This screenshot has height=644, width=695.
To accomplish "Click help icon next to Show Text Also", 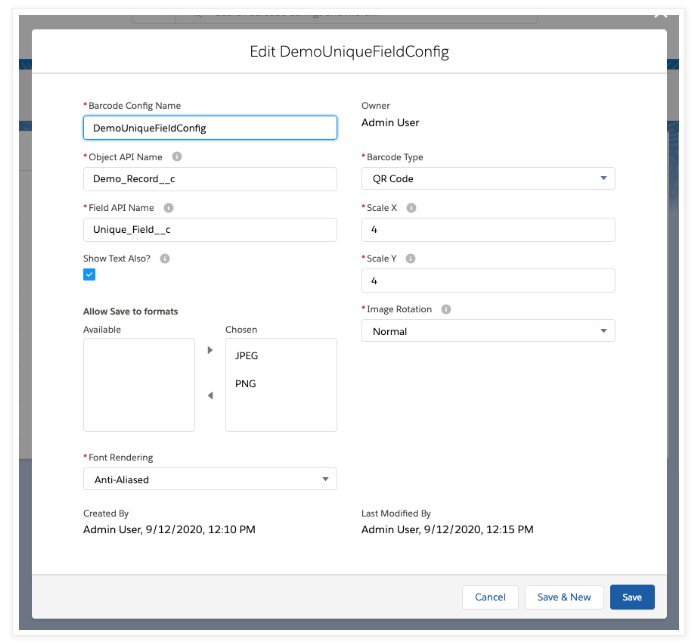I will tap(165, 258).
